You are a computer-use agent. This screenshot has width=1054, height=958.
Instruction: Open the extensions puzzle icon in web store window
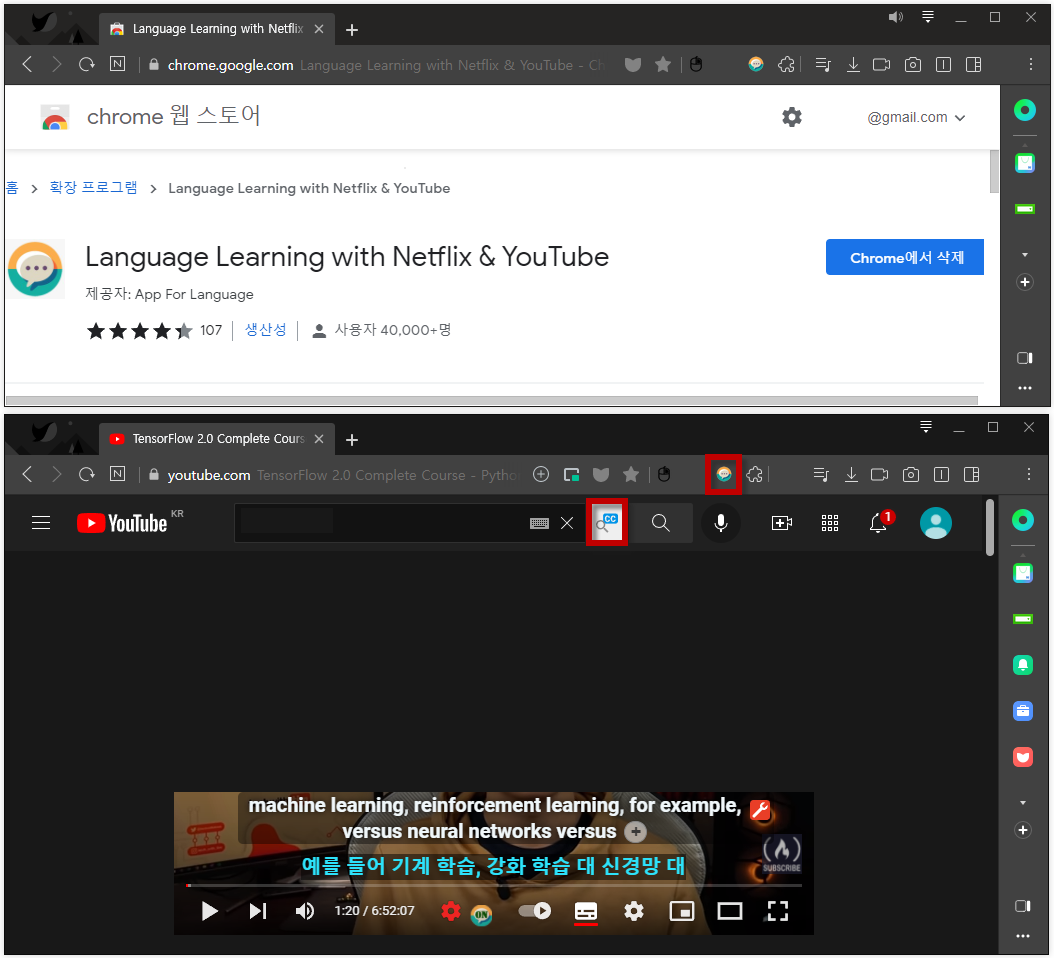786,65
